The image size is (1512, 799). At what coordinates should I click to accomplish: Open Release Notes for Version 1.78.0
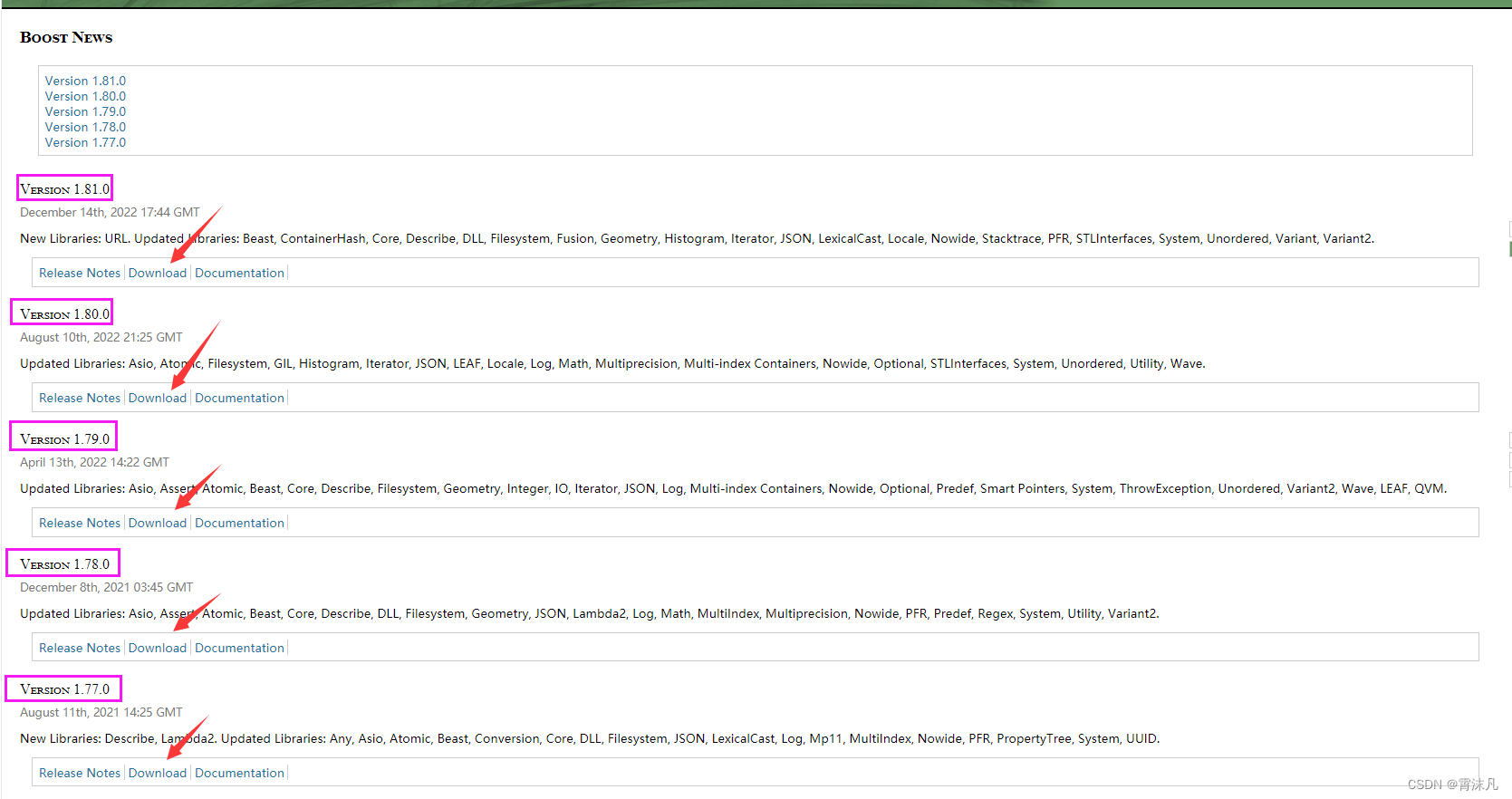[x=80, y=648]
